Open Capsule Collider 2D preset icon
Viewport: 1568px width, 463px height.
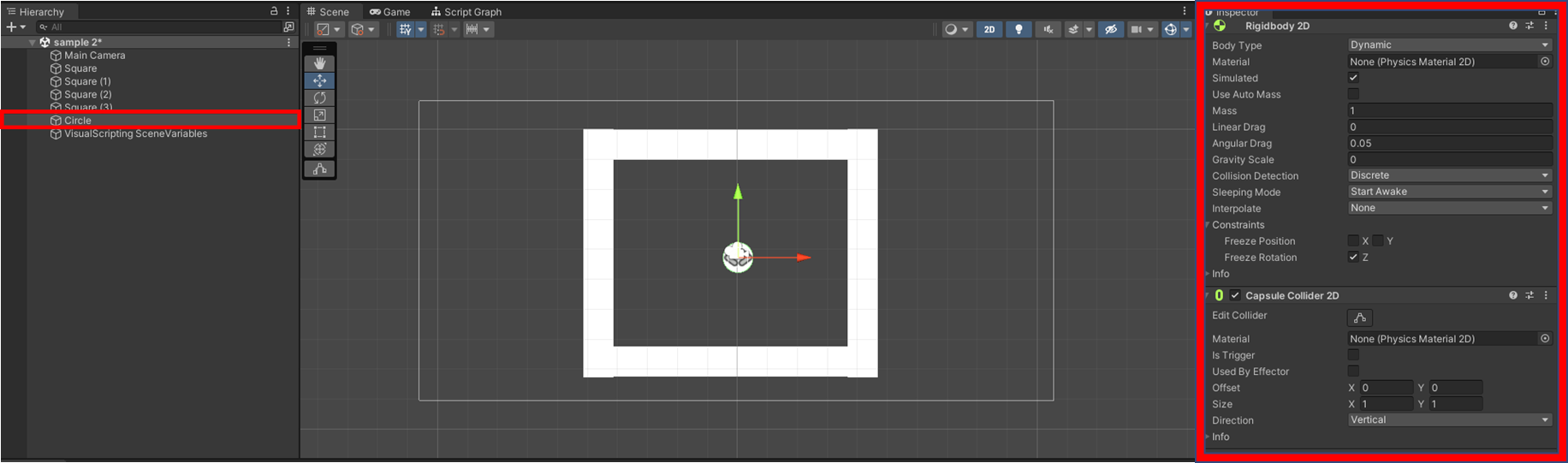(x=1529, y=295)
